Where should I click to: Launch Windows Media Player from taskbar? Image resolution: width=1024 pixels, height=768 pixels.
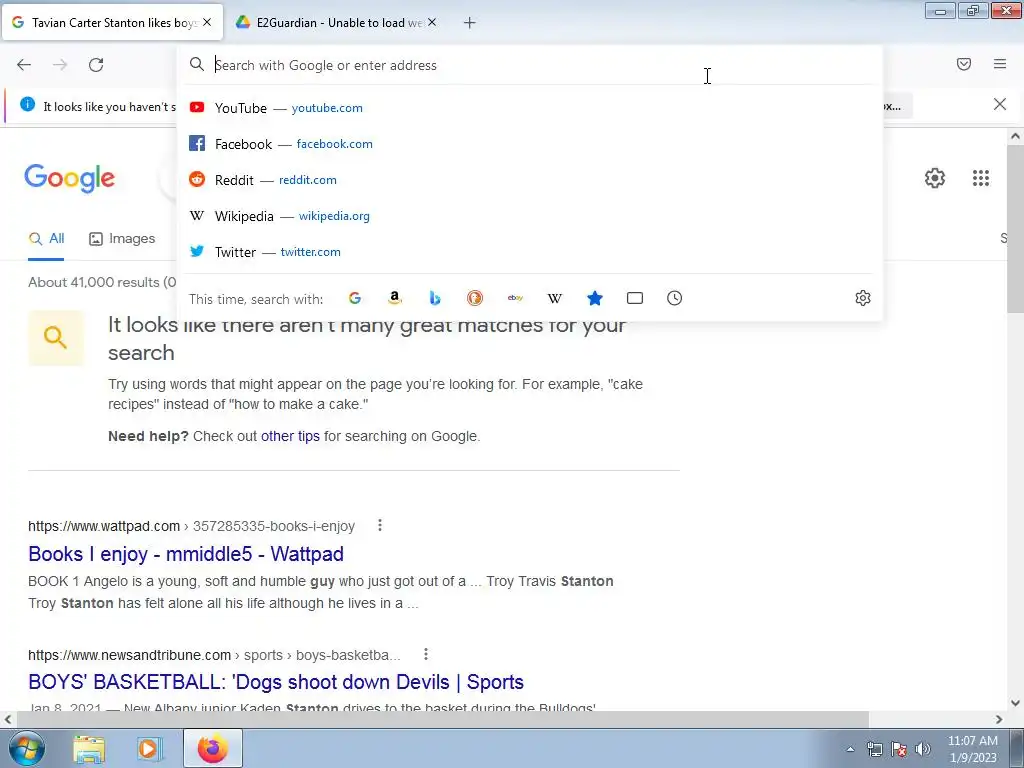(x=150, y=748)
